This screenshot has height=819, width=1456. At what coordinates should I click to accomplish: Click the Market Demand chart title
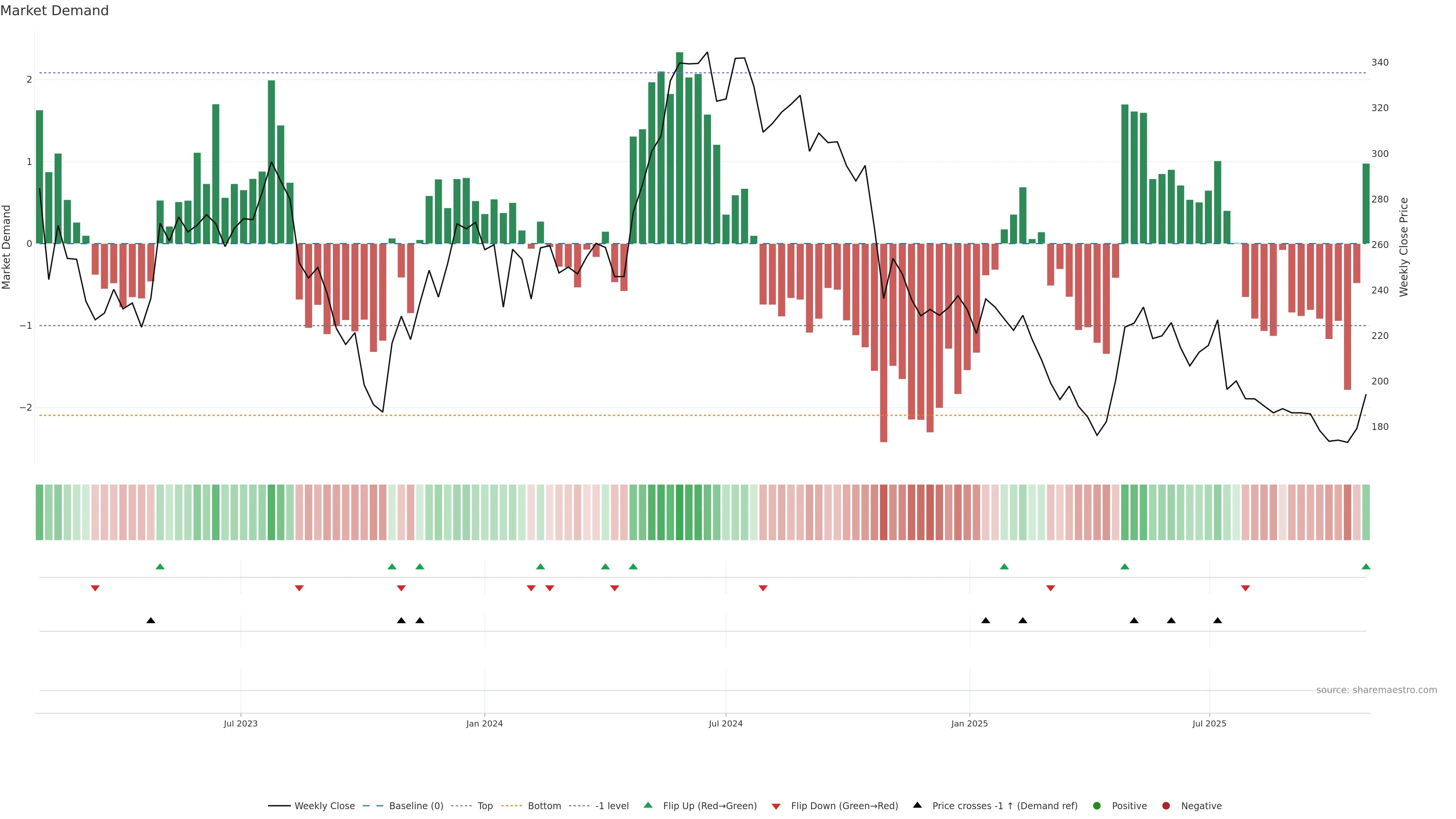point(54,11)
